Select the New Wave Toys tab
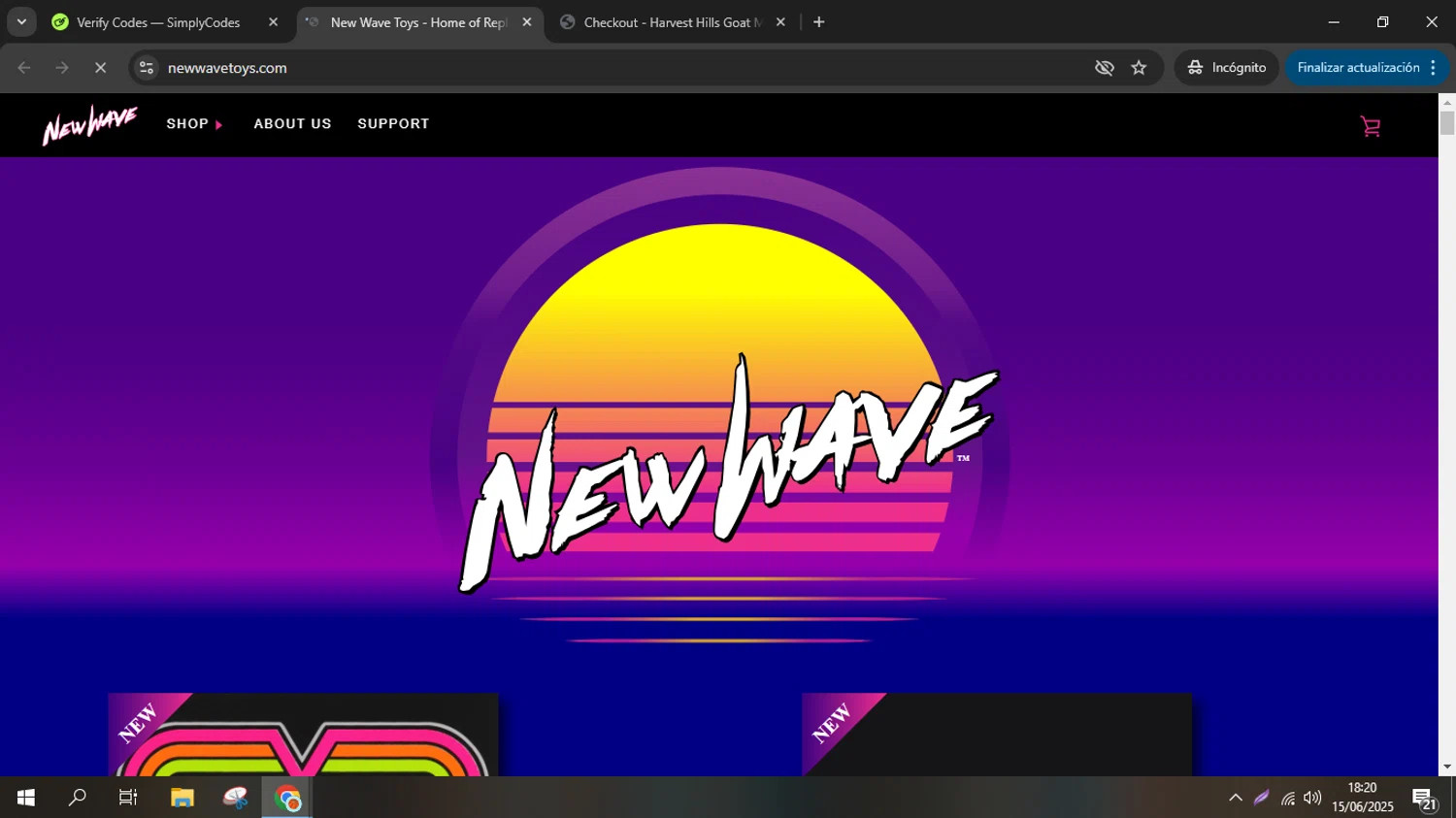The image size is (1456, 818). coord(419,22)
